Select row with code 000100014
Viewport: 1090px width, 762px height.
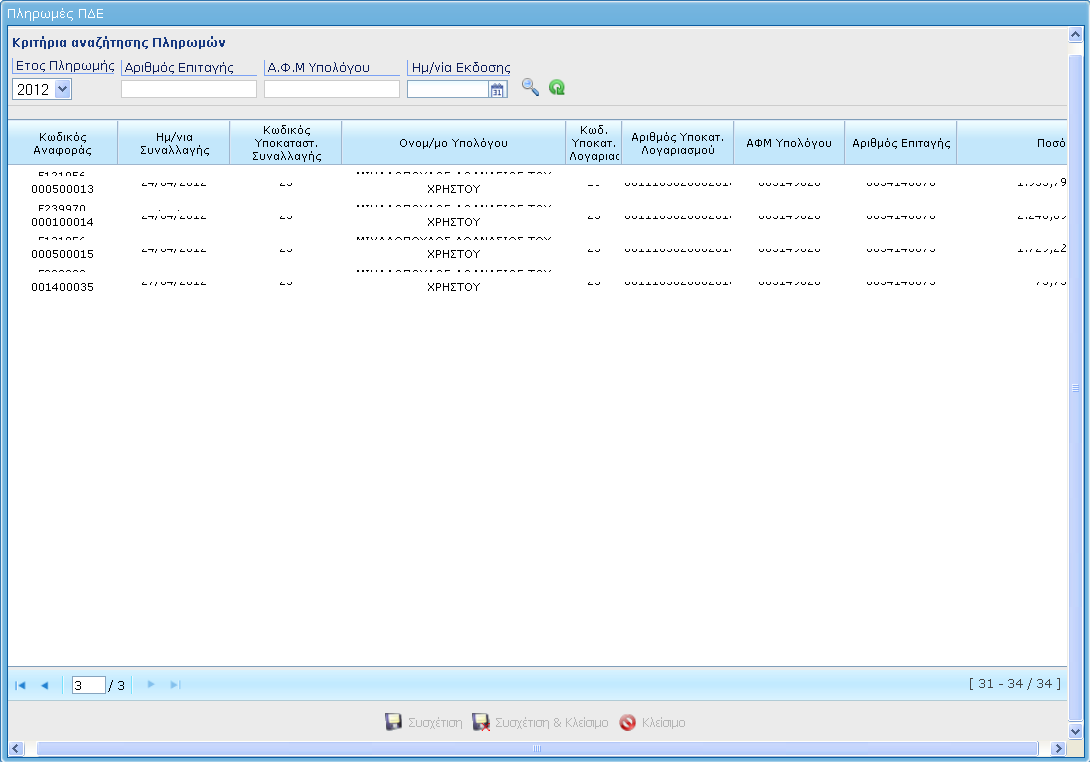click(x=537, y=216)
